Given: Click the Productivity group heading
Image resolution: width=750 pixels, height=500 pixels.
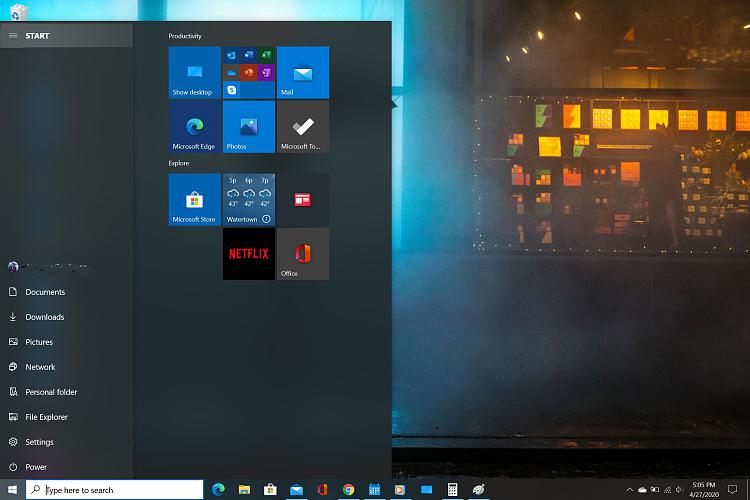Looking at the screenshot, I should click(x=185, y=36).
